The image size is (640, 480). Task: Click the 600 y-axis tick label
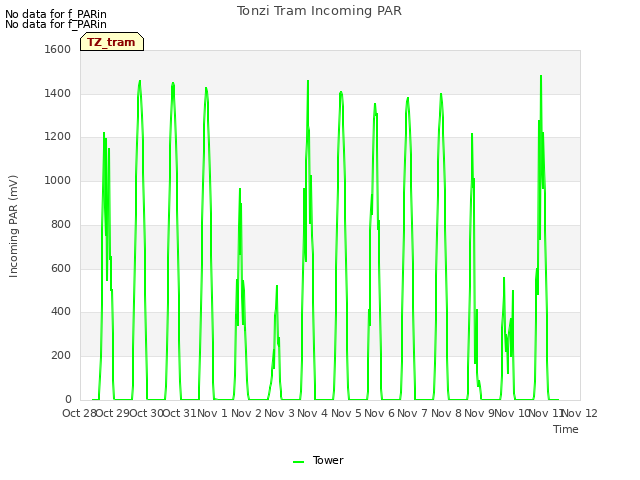[61, 269]
